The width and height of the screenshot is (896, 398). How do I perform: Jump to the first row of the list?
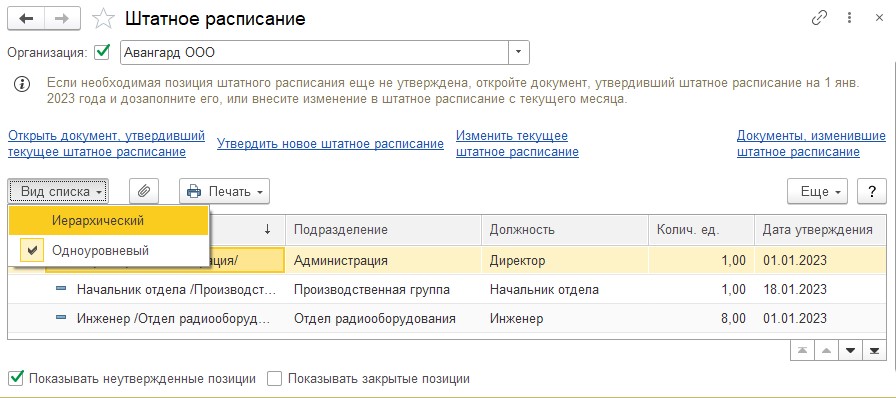pos(803,351)
